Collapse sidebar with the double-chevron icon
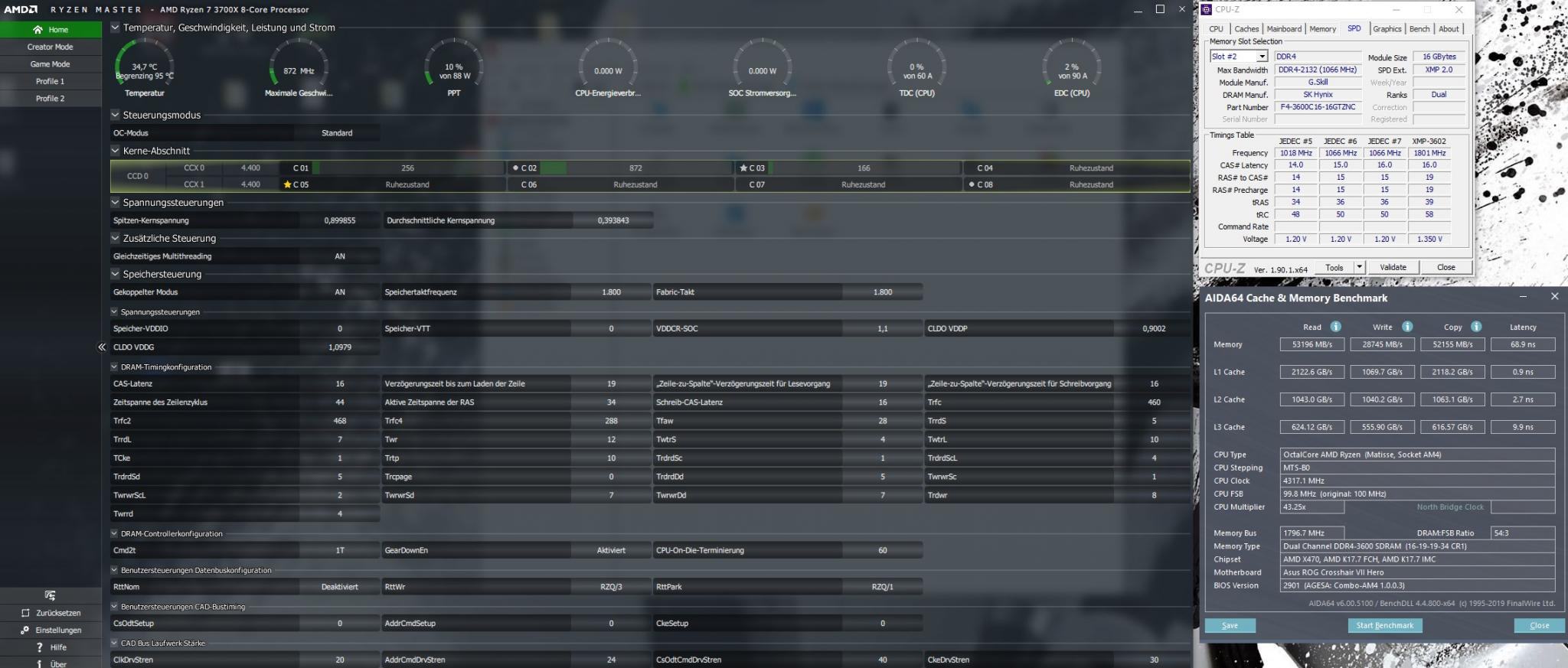 [x=102, y=347]
